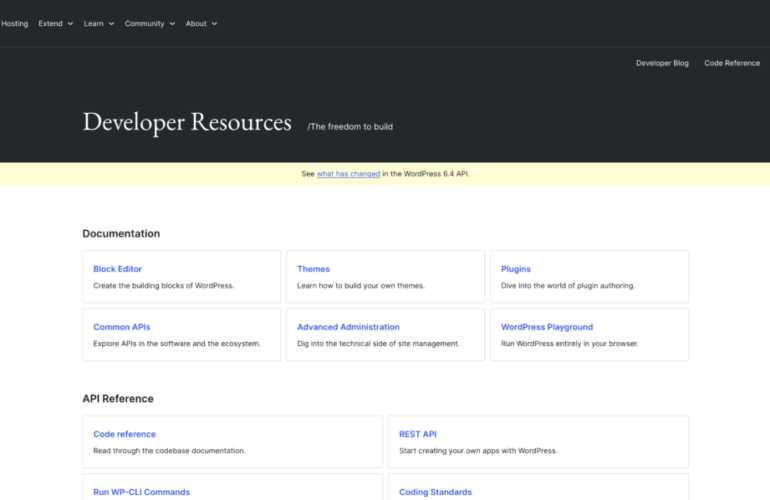Click 'Start creating your own apps with WordPress.' text
Image resolution: width=770 pixels, height=500 pixels.
[x=478, y=451]
